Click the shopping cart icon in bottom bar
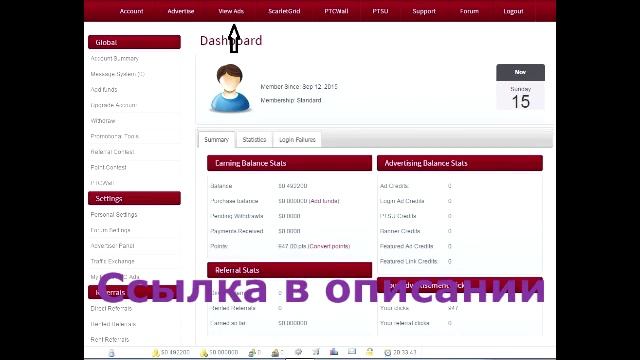Screen dimensions: 640x360 point(316,352)
